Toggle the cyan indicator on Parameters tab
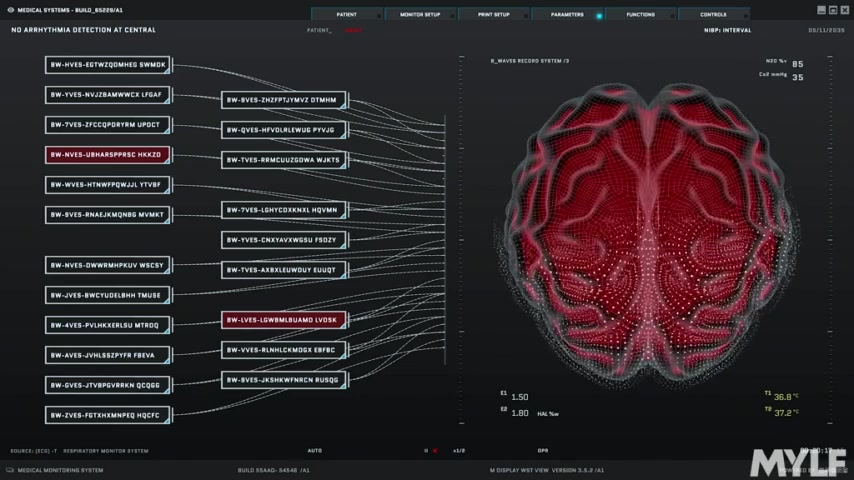Screen dimensions: 854x480 pyautogui.click(x=599, y=16)
